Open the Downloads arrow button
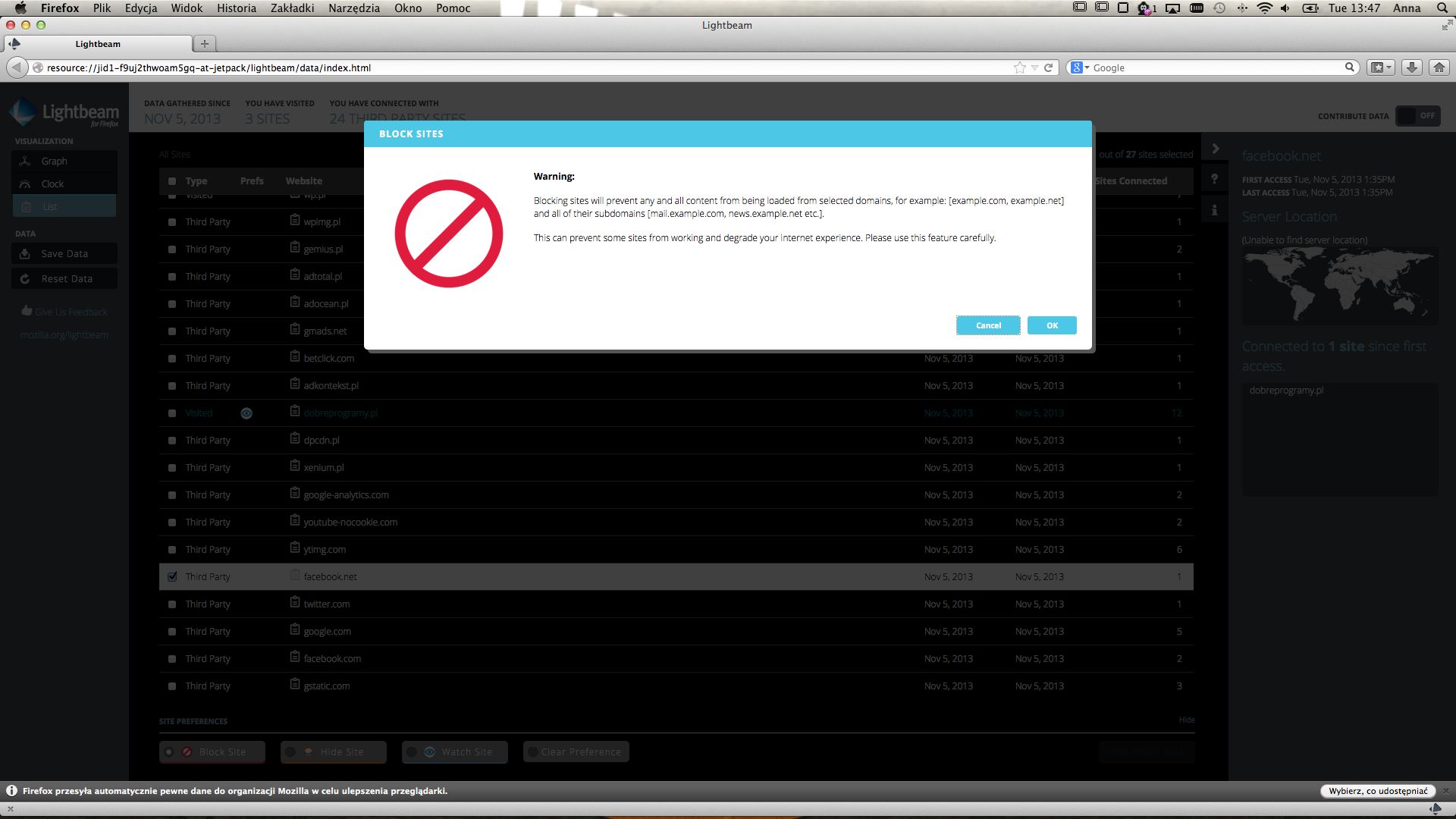Viewport: 1456px width, 819px height. tap(1411, 67)
